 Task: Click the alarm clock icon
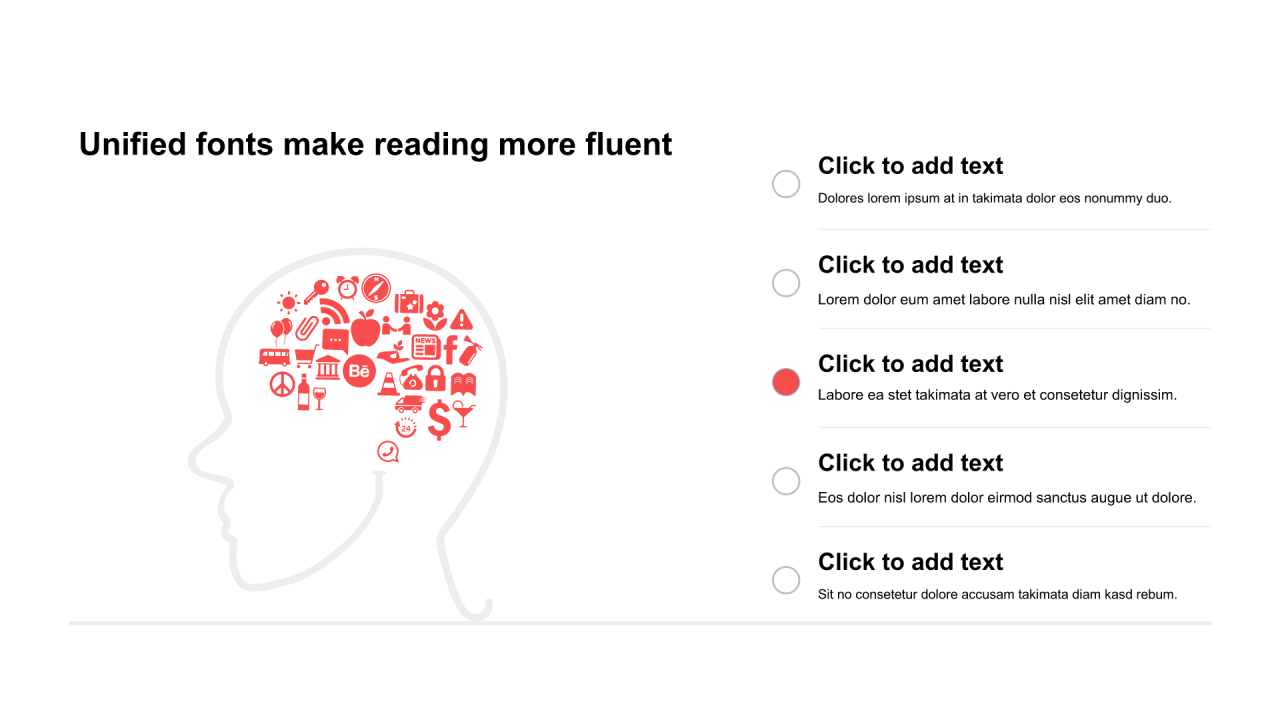347,288
